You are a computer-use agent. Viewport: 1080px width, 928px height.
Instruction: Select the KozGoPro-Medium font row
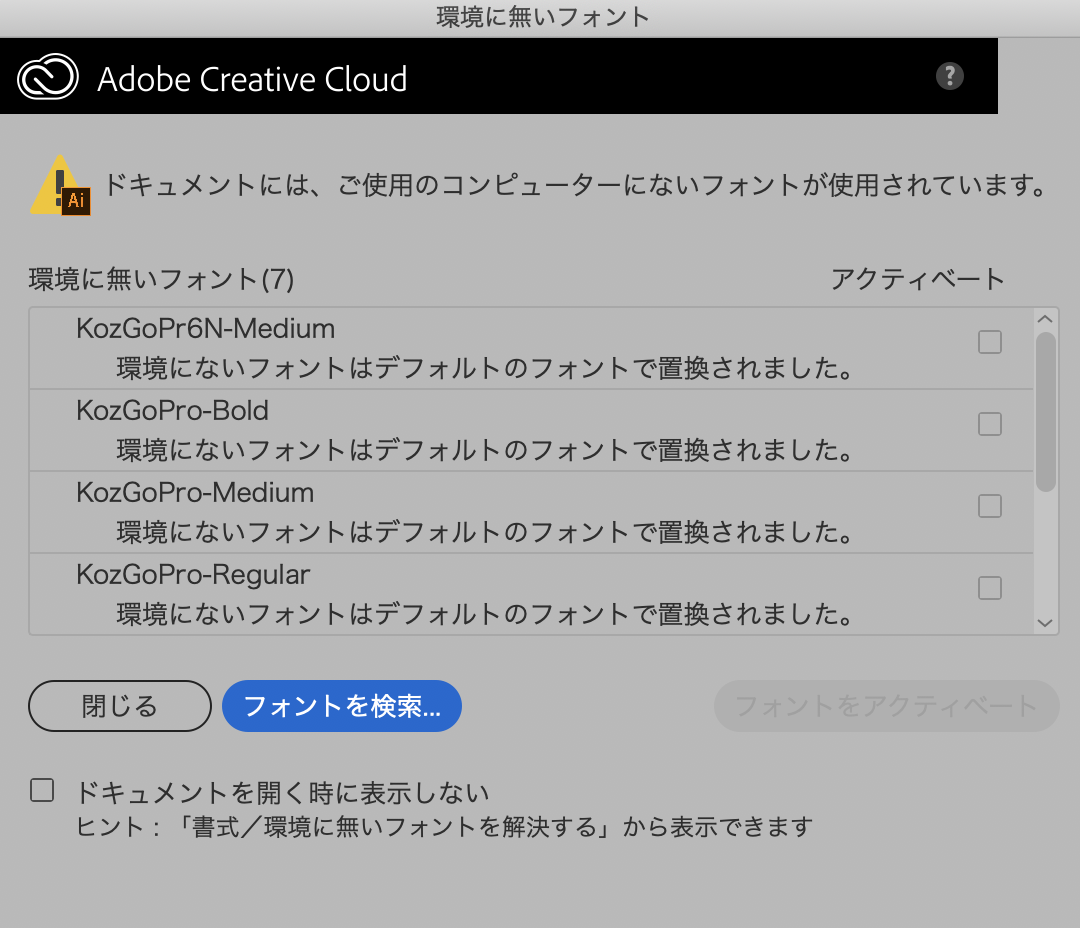click(531, 513)
